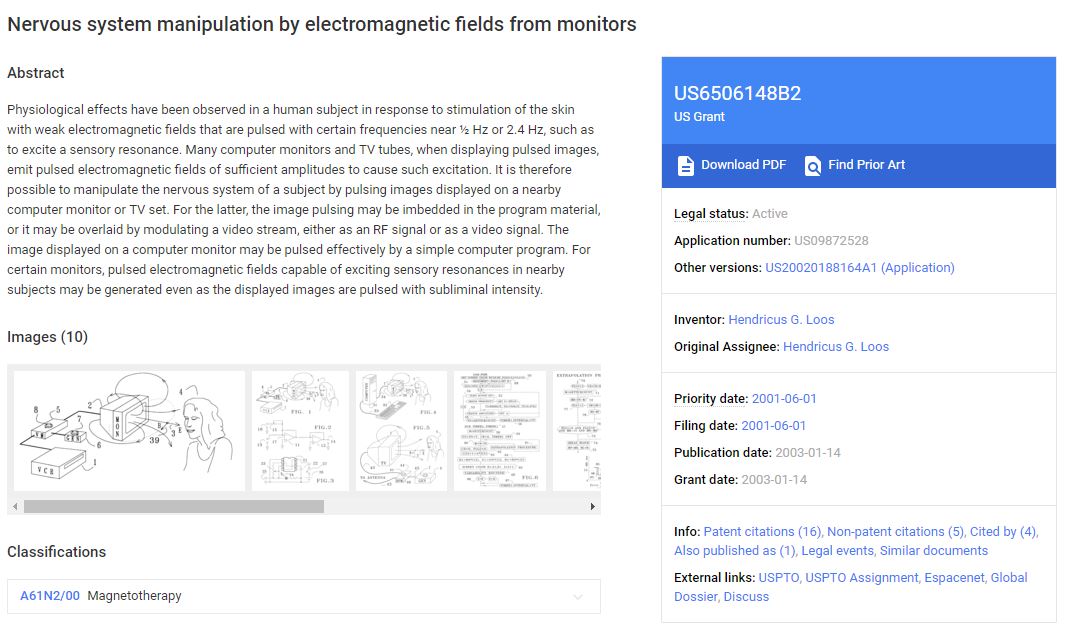Viewport: 1092px width, 636px height.
Task: Open first patent drawing with VCR and monitor
Action: pos(129,431)
